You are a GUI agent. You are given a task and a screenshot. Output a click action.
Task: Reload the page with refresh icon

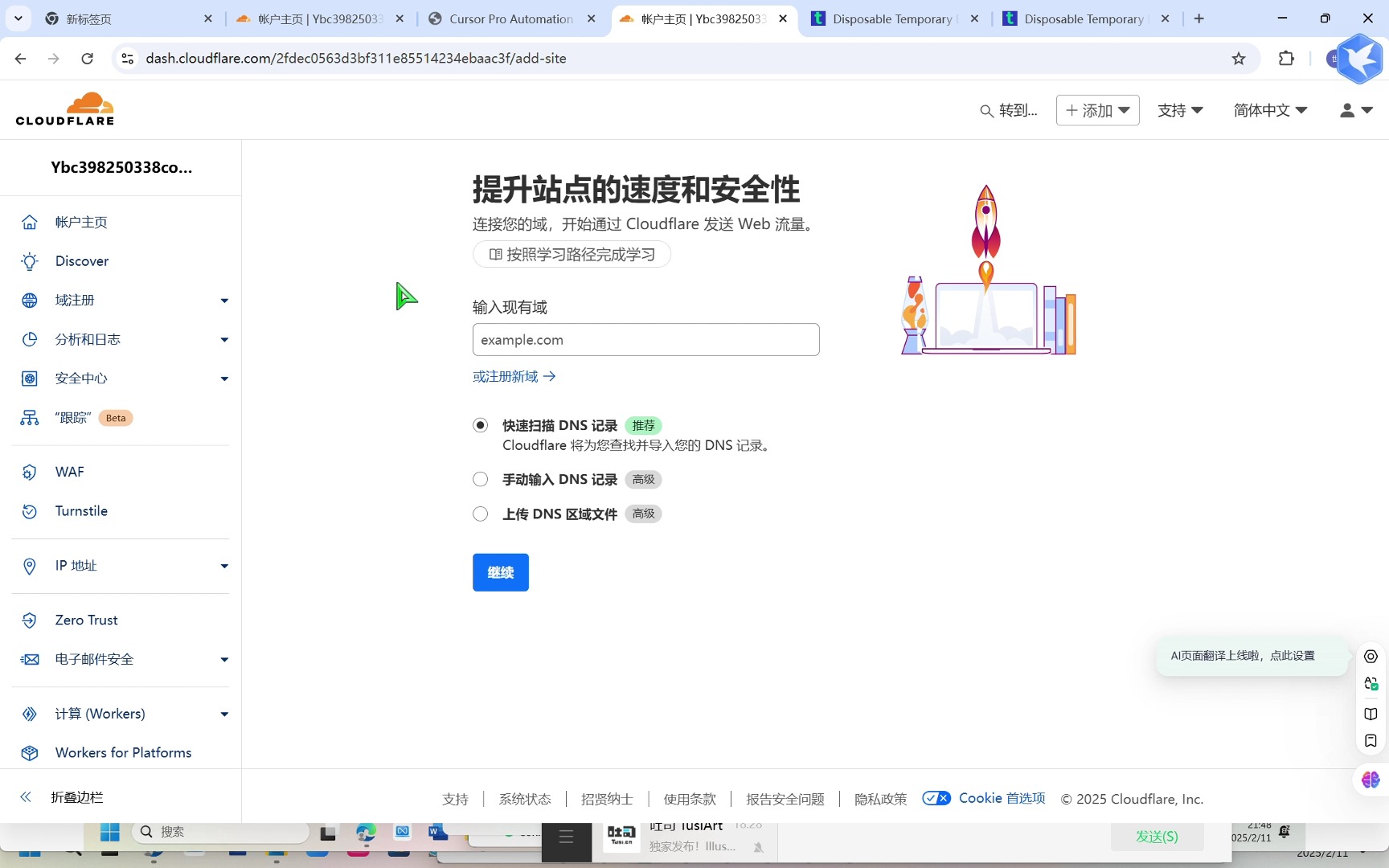(88, 59)
